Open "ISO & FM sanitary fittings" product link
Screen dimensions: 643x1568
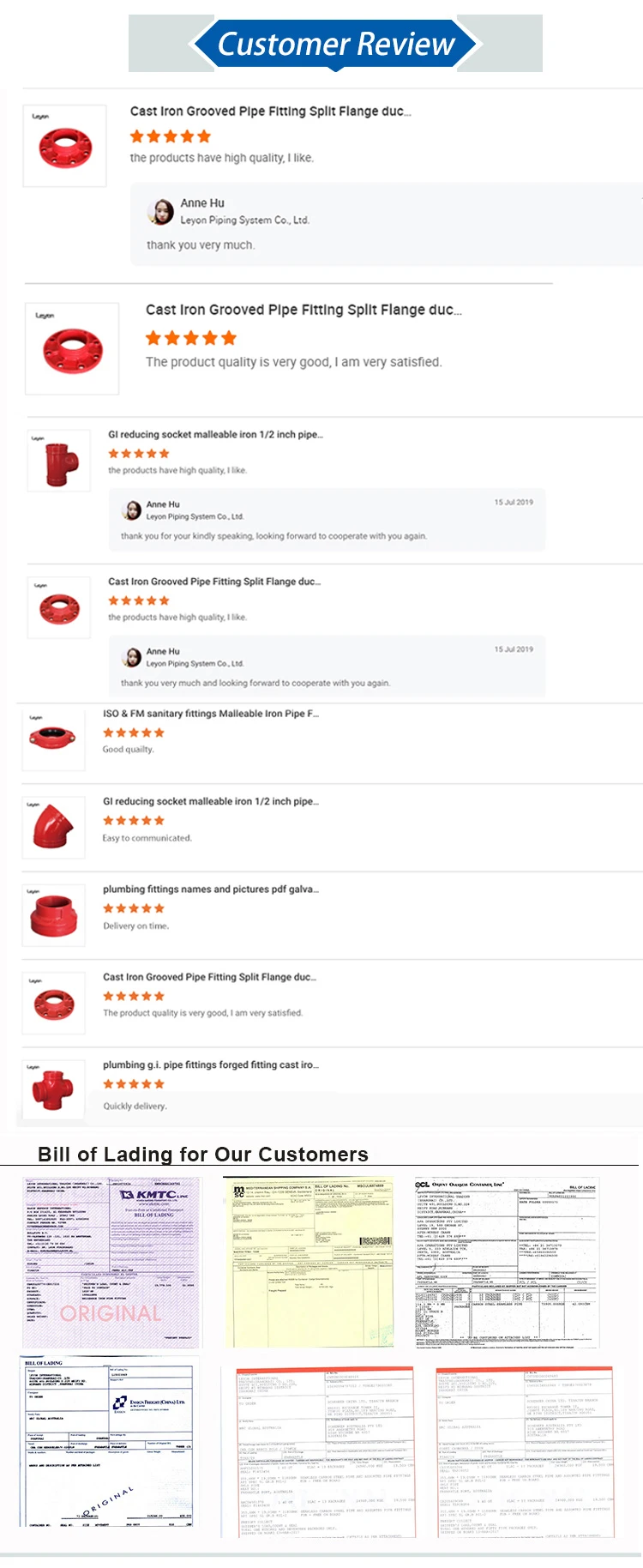point(211,714)
